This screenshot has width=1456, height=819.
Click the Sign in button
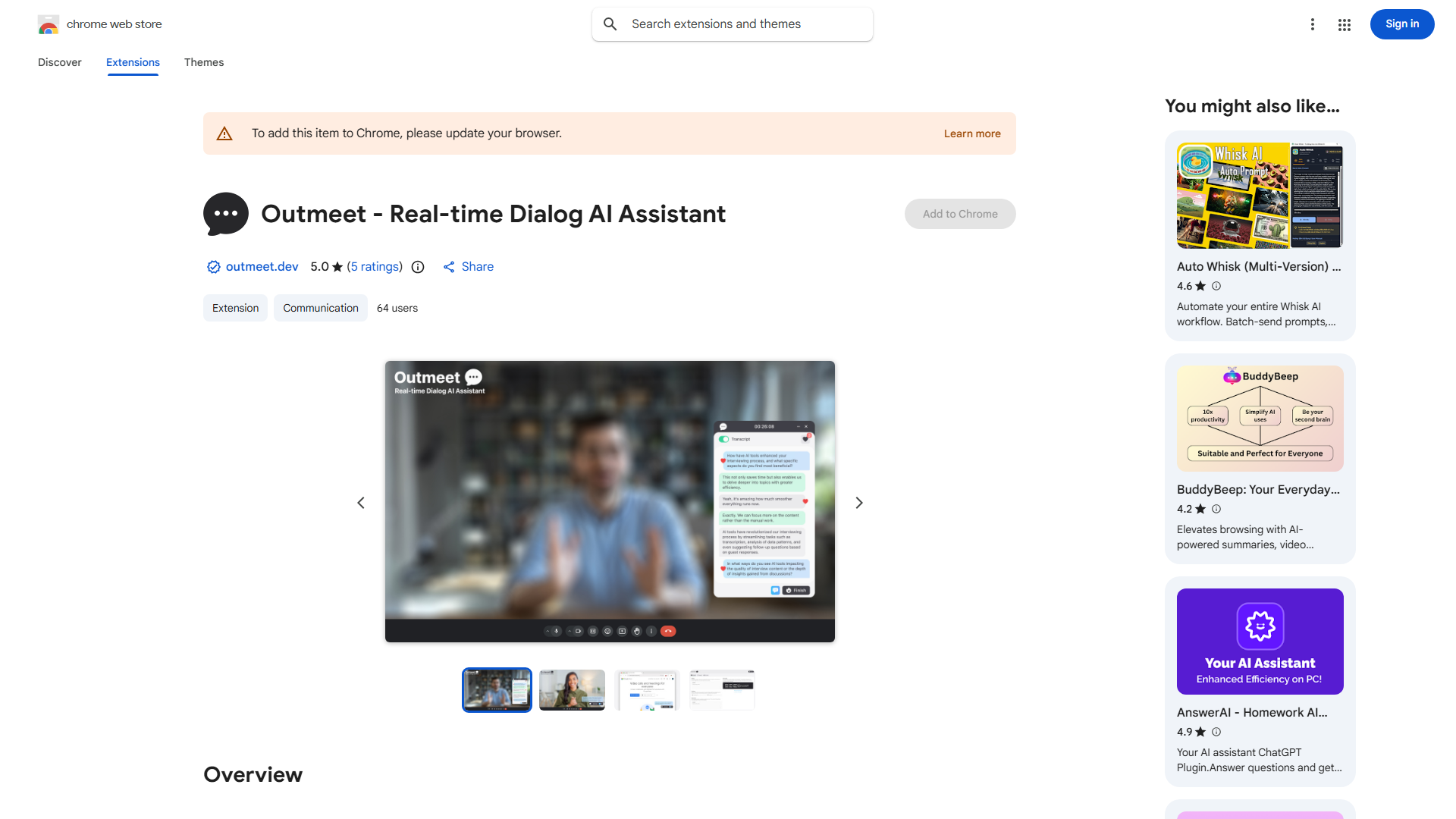pyautogui.click(x=1401, y=24)
